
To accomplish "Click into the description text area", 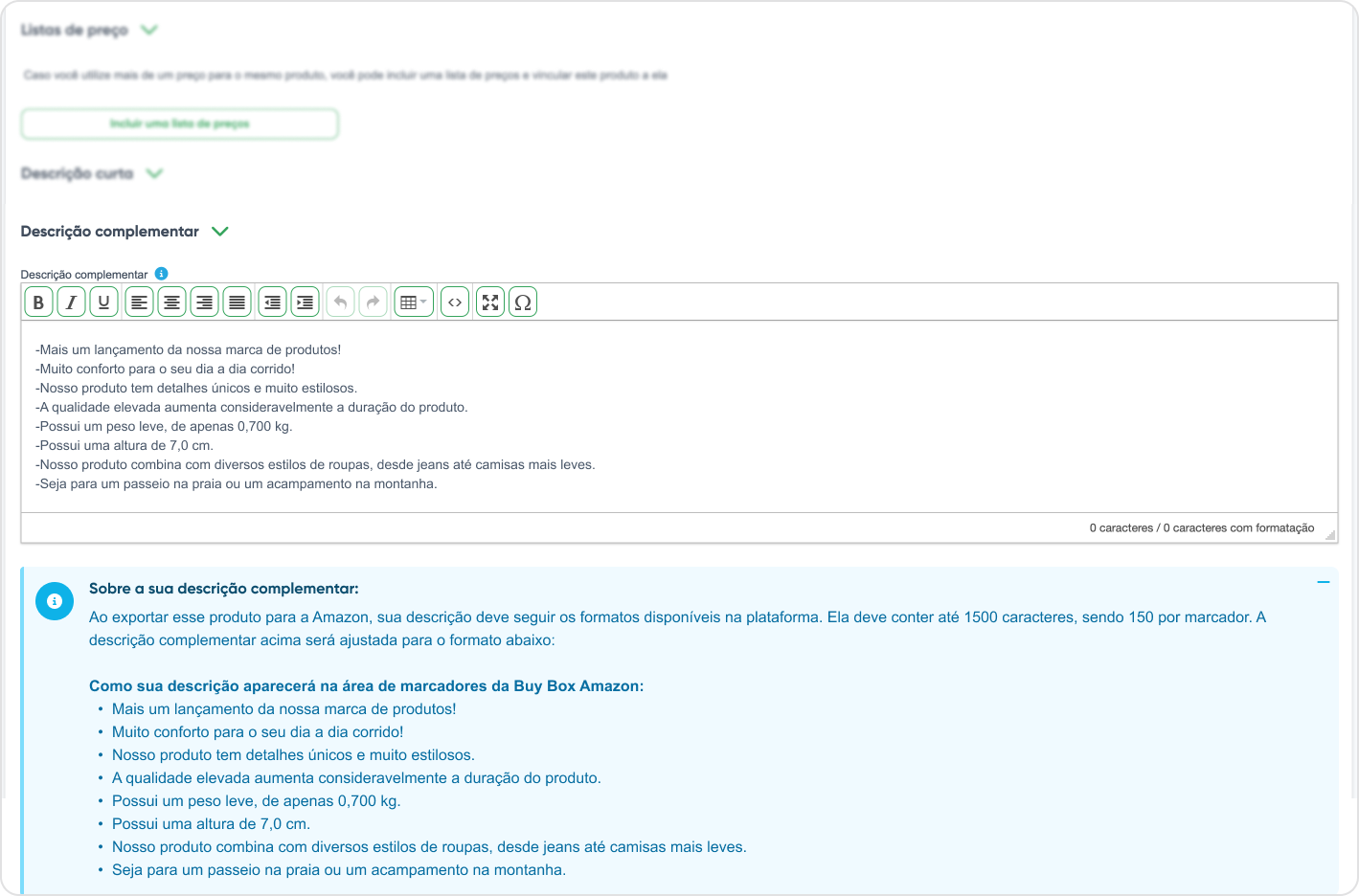I will point(679,416).
